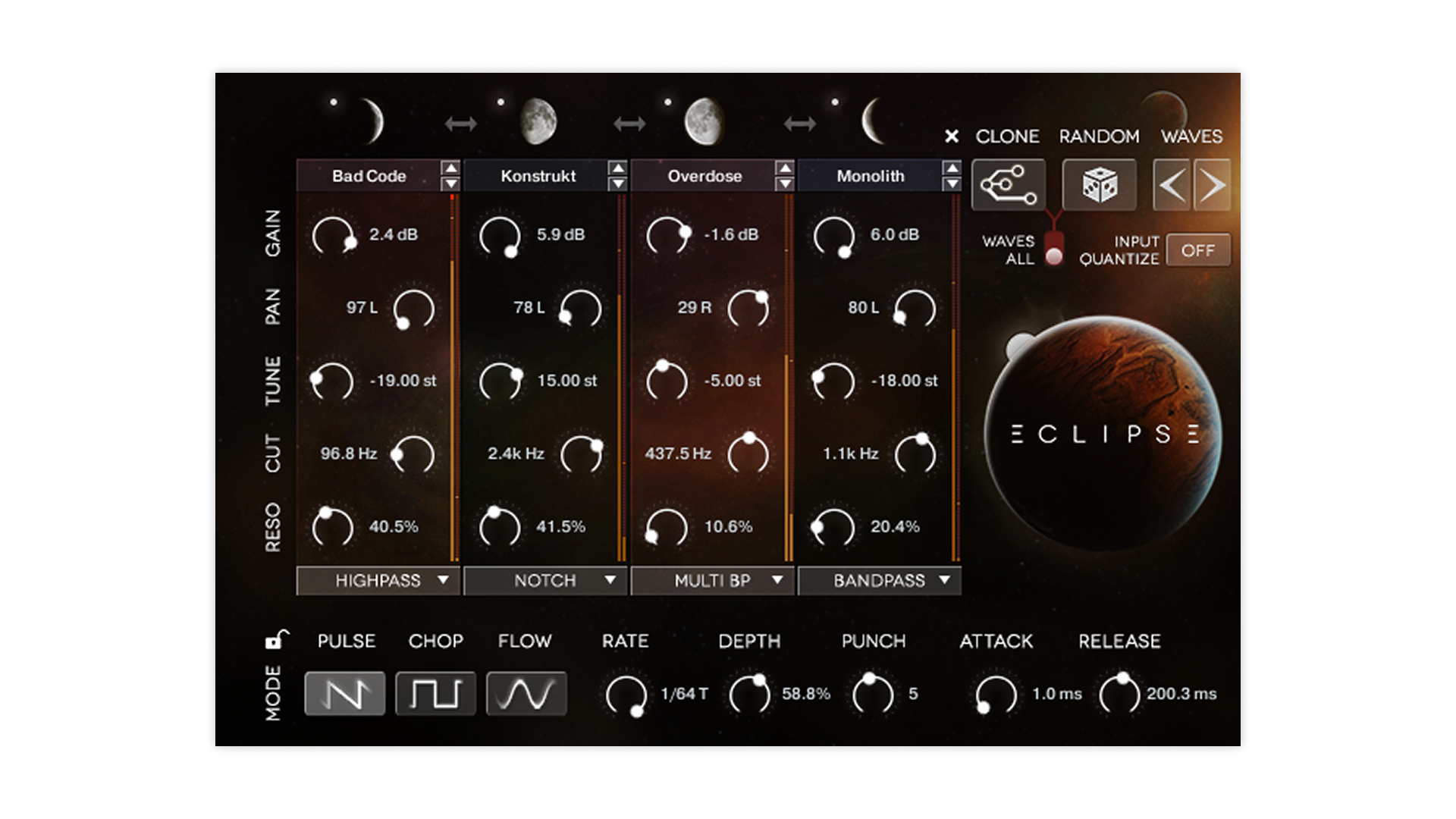Image resolution: width=1456 pixels, height=819 pixels.
Task: Click the Konstrukt preset name
Action: 538,176
